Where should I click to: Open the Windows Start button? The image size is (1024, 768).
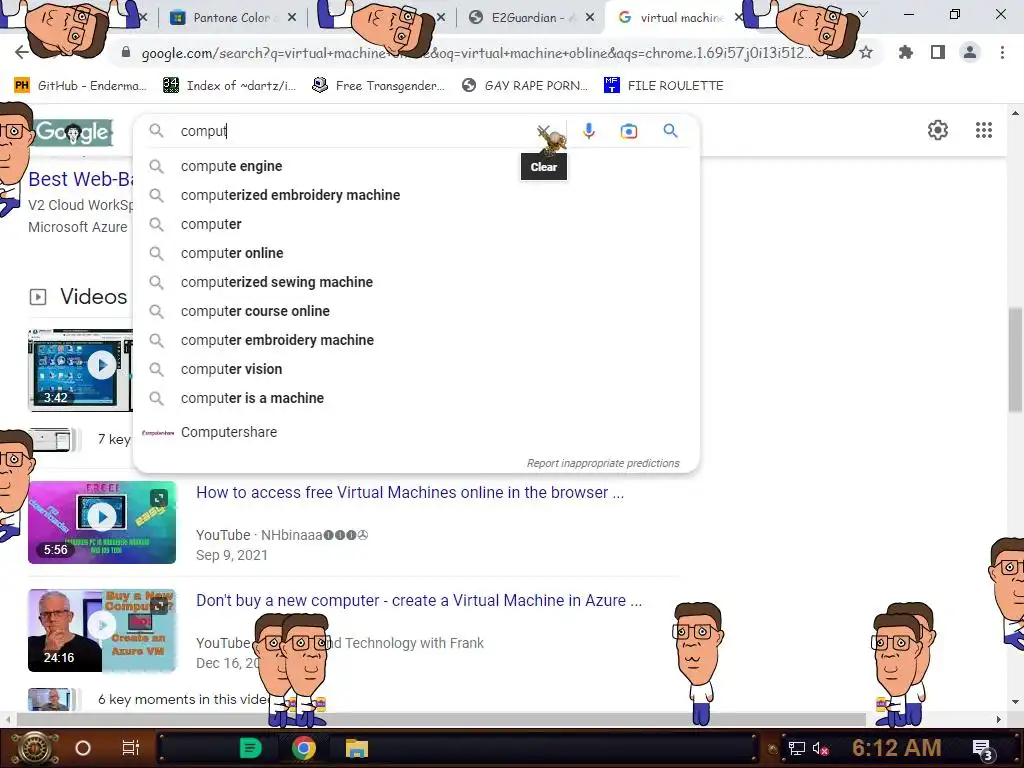pyautogui.click(x=34, y=748)
